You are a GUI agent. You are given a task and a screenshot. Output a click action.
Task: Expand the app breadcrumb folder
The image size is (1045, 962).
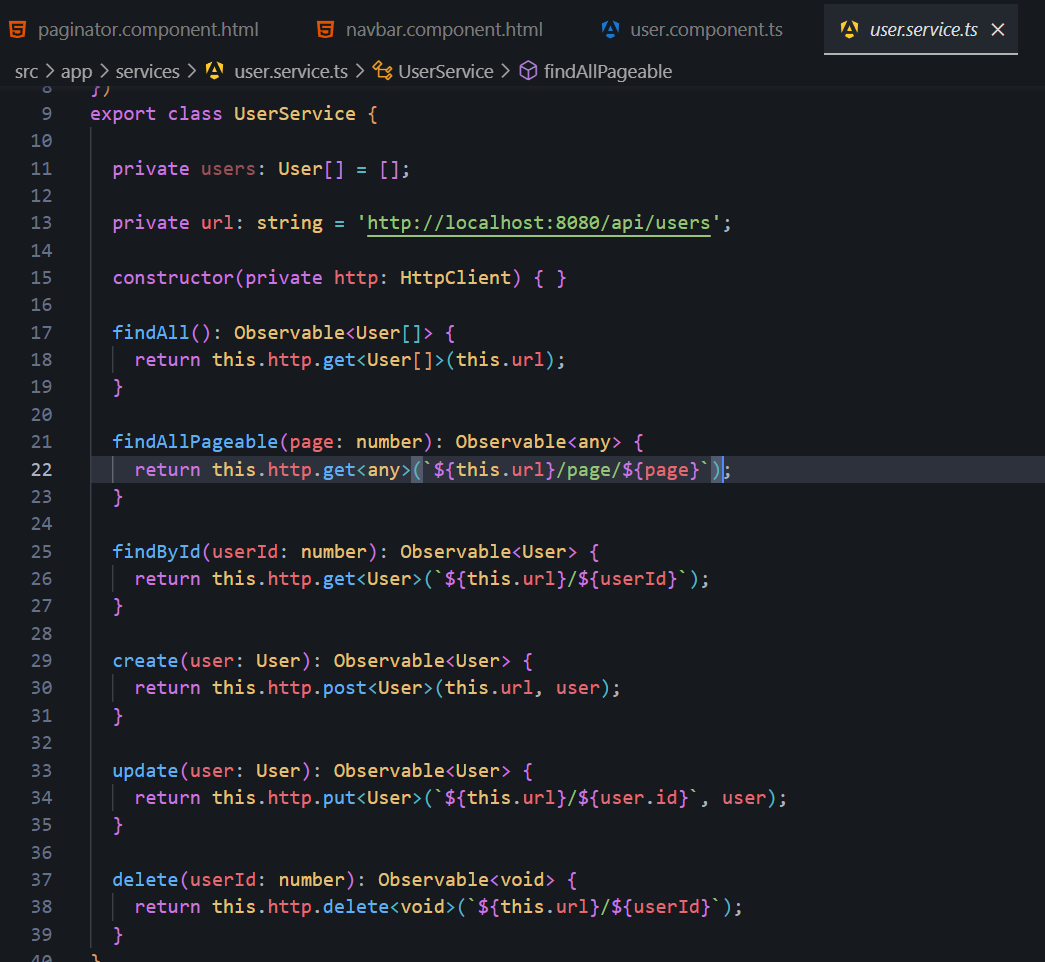click(x=76, y=71)
